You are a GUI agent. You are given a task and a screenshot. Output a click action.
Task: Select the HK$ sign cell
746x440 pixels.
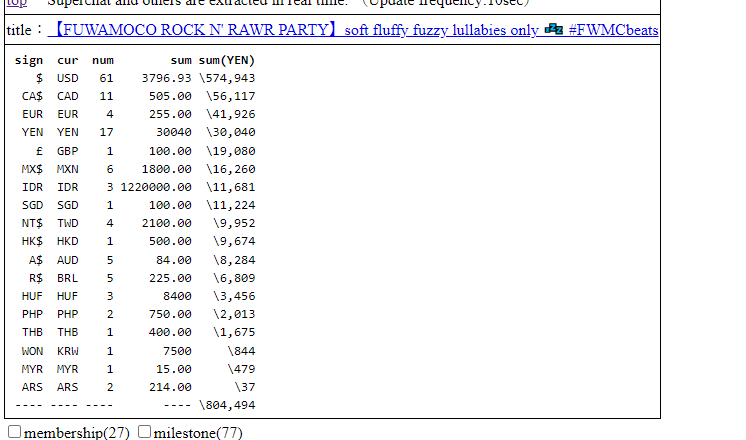(x=32, y=242)
